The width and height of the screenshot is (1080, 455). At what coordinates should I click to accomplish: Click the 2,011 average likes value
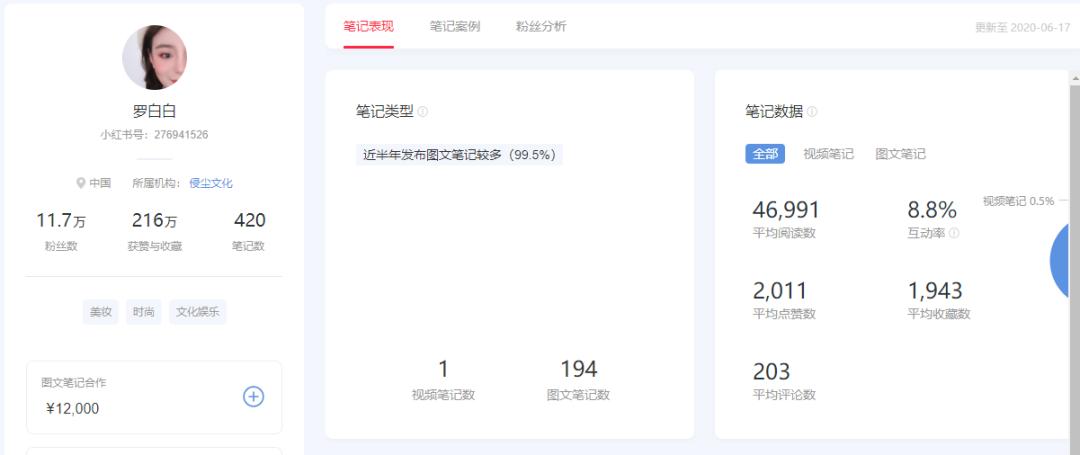coord(779,291)
